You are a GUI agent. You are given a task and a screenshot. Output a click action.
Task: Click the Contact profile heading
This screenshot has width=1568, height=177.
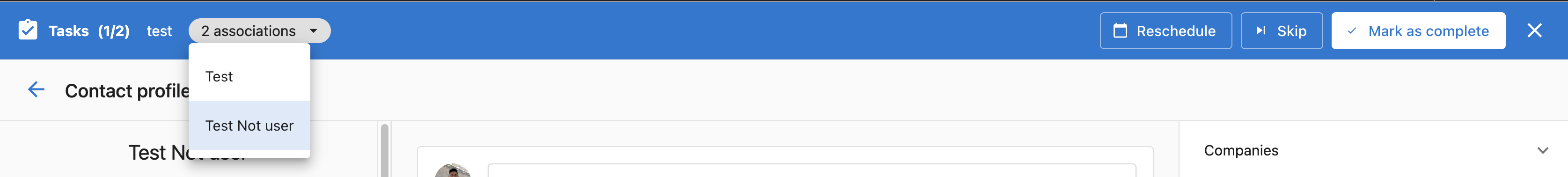[127, 91]
